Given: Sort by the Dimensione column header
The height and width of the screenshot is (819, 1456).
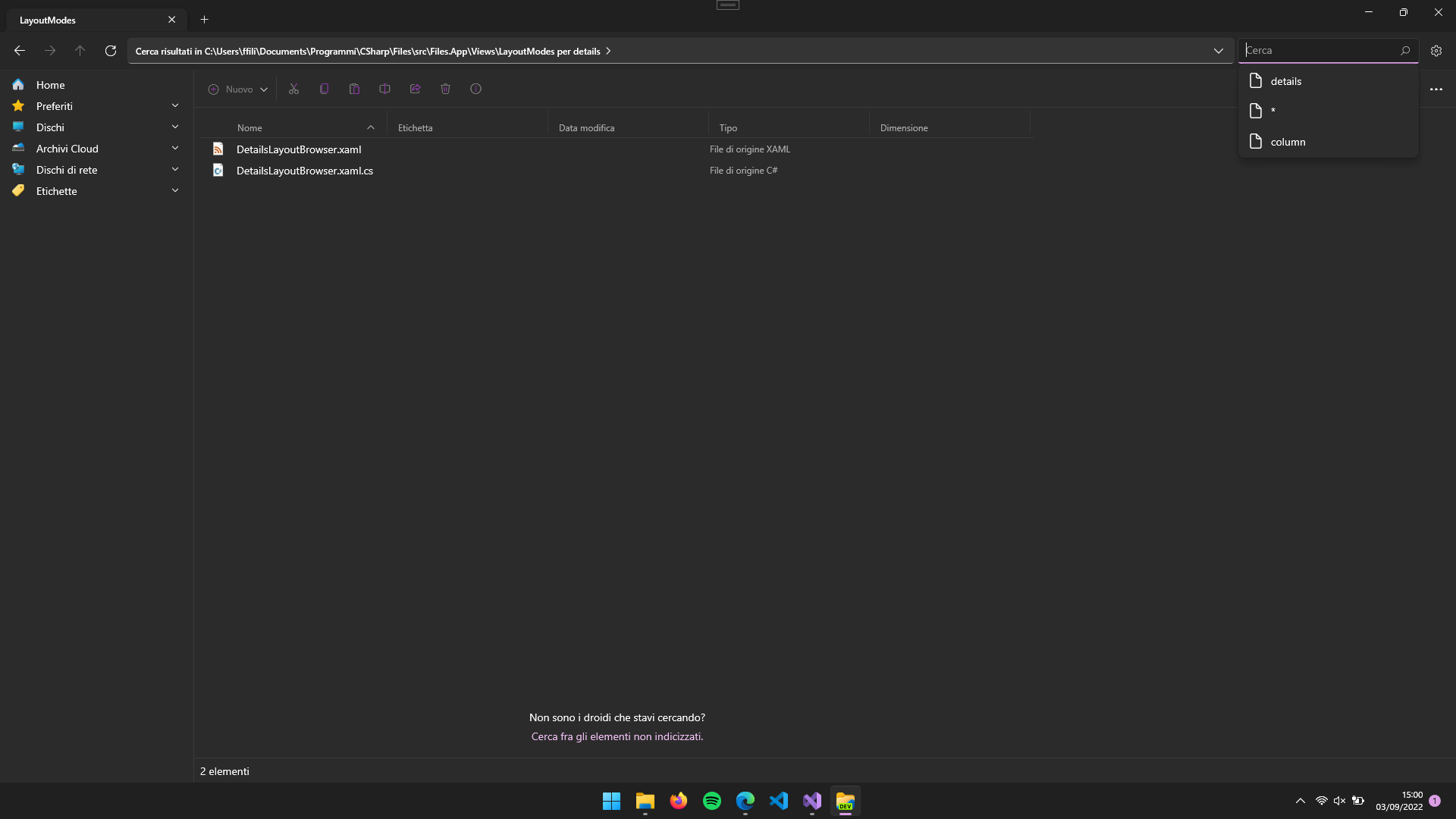Looking at the screenshot, I should [949, 127].
